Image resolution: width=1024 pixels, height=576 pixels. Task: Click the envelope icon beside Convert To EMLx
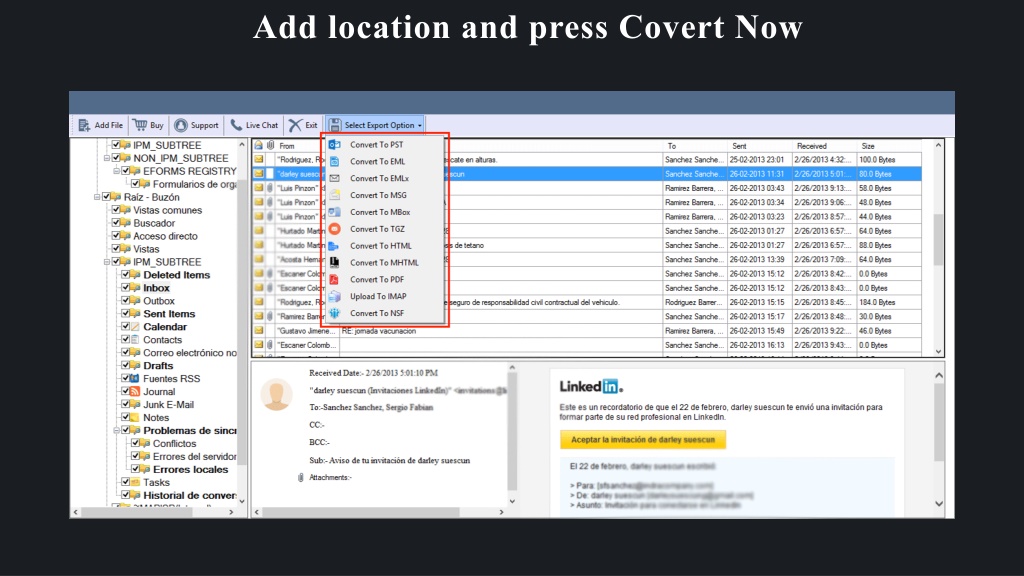pyautogui.click(x=334, y=178)
